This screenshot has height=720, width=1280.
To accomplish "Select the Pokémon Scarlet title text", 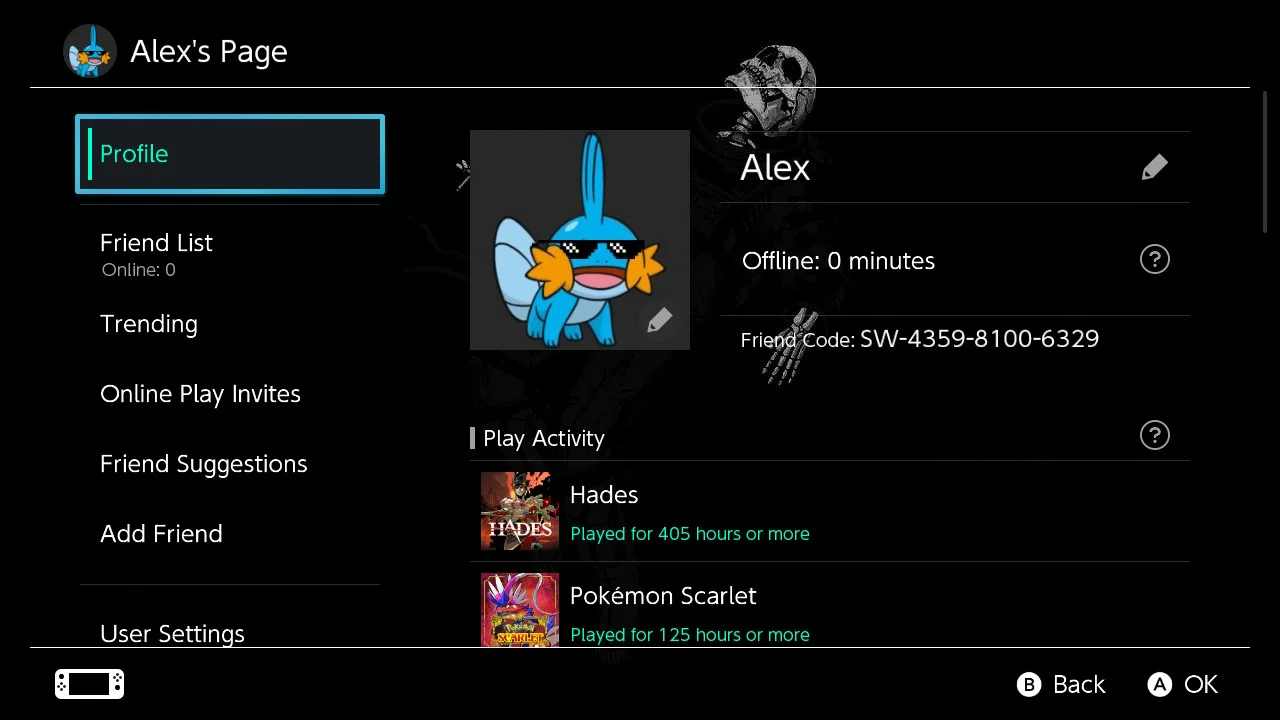I will click(x=663, y=596).
